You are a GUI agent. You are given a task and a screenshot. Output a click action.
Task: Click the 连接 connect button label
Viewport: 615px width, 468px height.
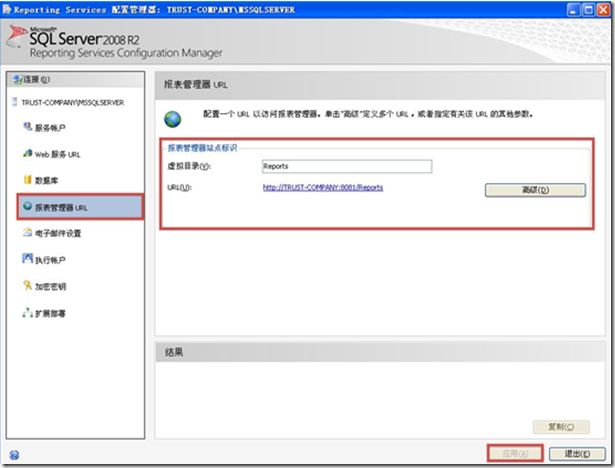[36, 80]
